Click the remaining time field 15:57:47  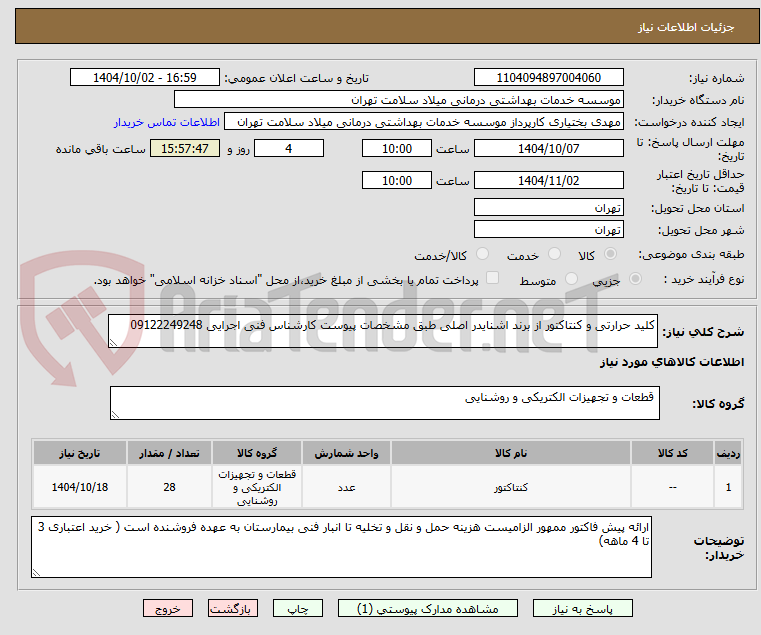(185, 149)
